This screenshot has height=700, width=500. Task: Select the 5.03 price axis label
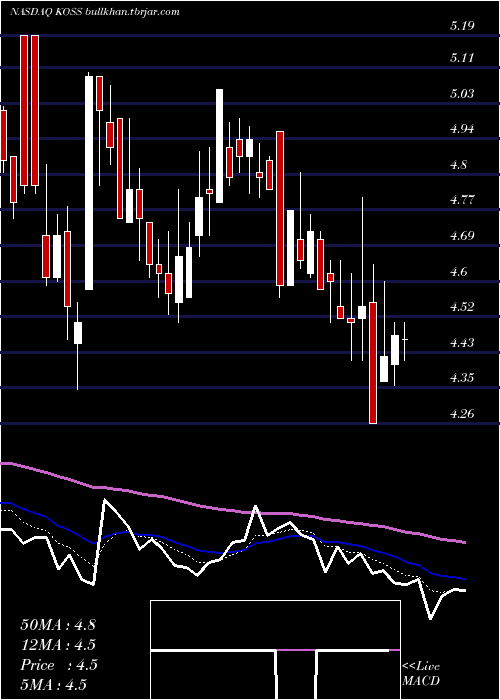coord(462,94)
